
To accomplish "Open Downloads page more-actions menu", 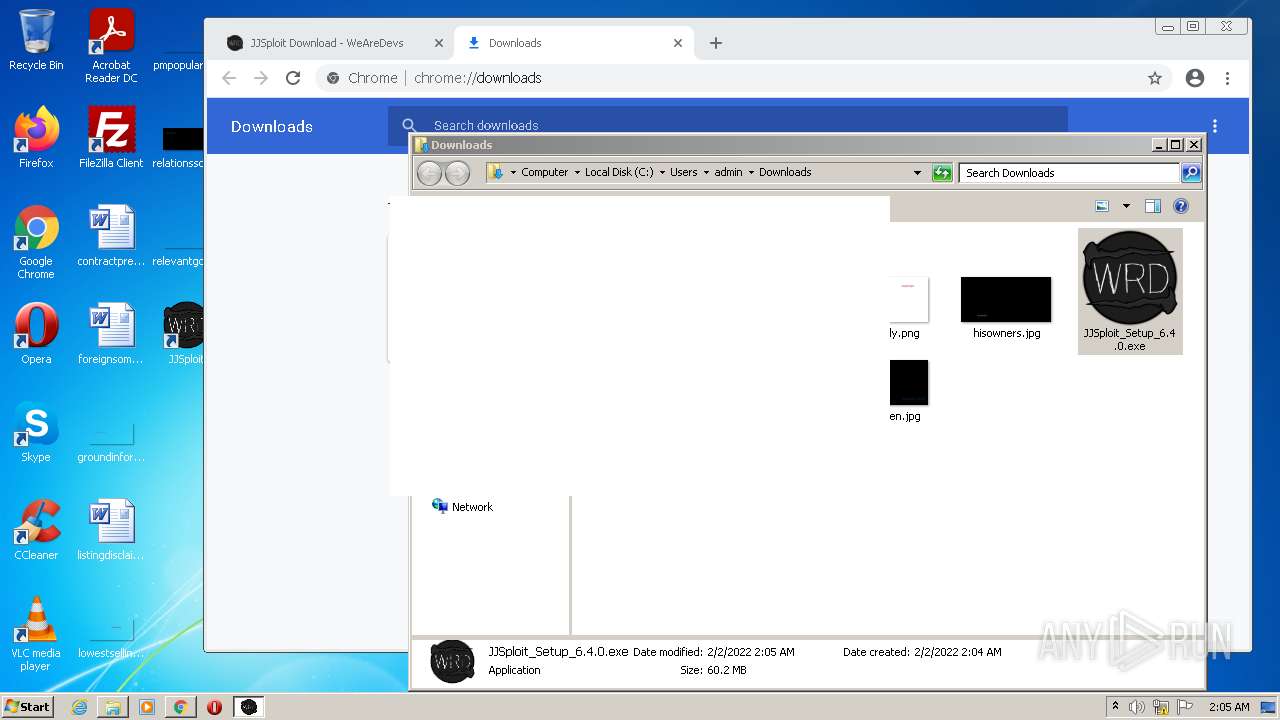I will click(1215, 126).
